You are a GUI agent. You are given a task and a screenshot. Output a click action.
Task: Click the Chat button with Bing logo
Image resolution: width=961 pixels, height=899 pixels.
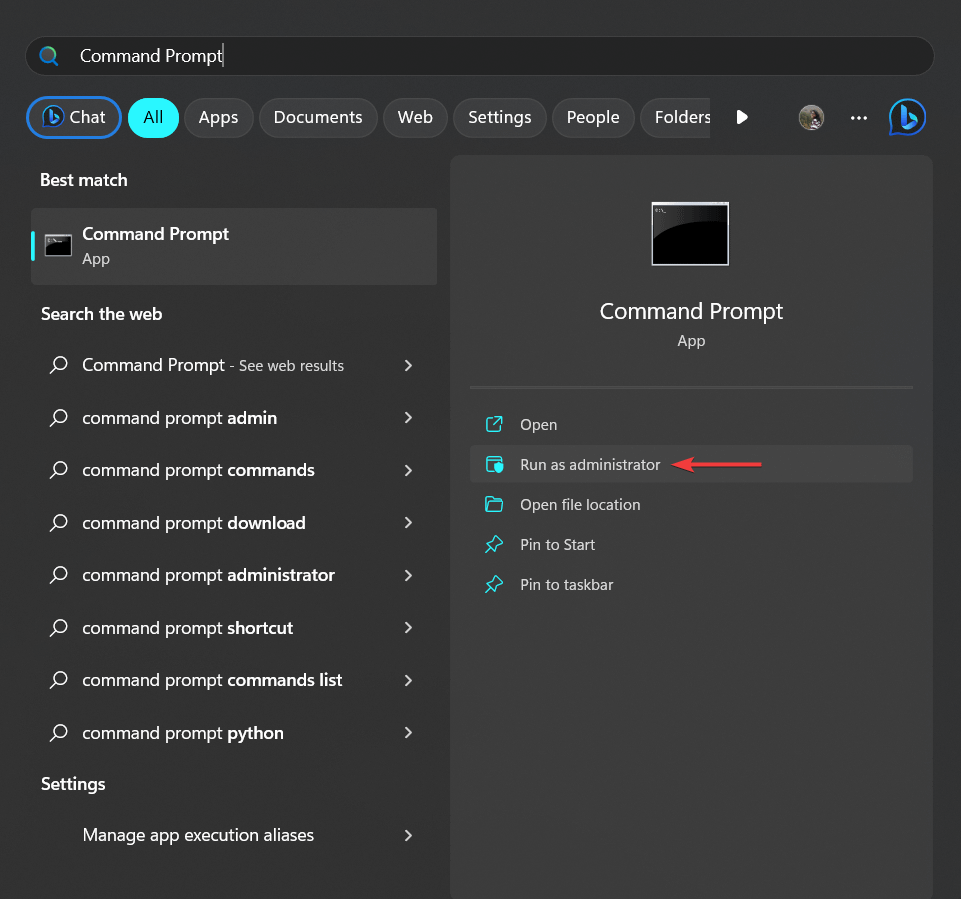74,117
